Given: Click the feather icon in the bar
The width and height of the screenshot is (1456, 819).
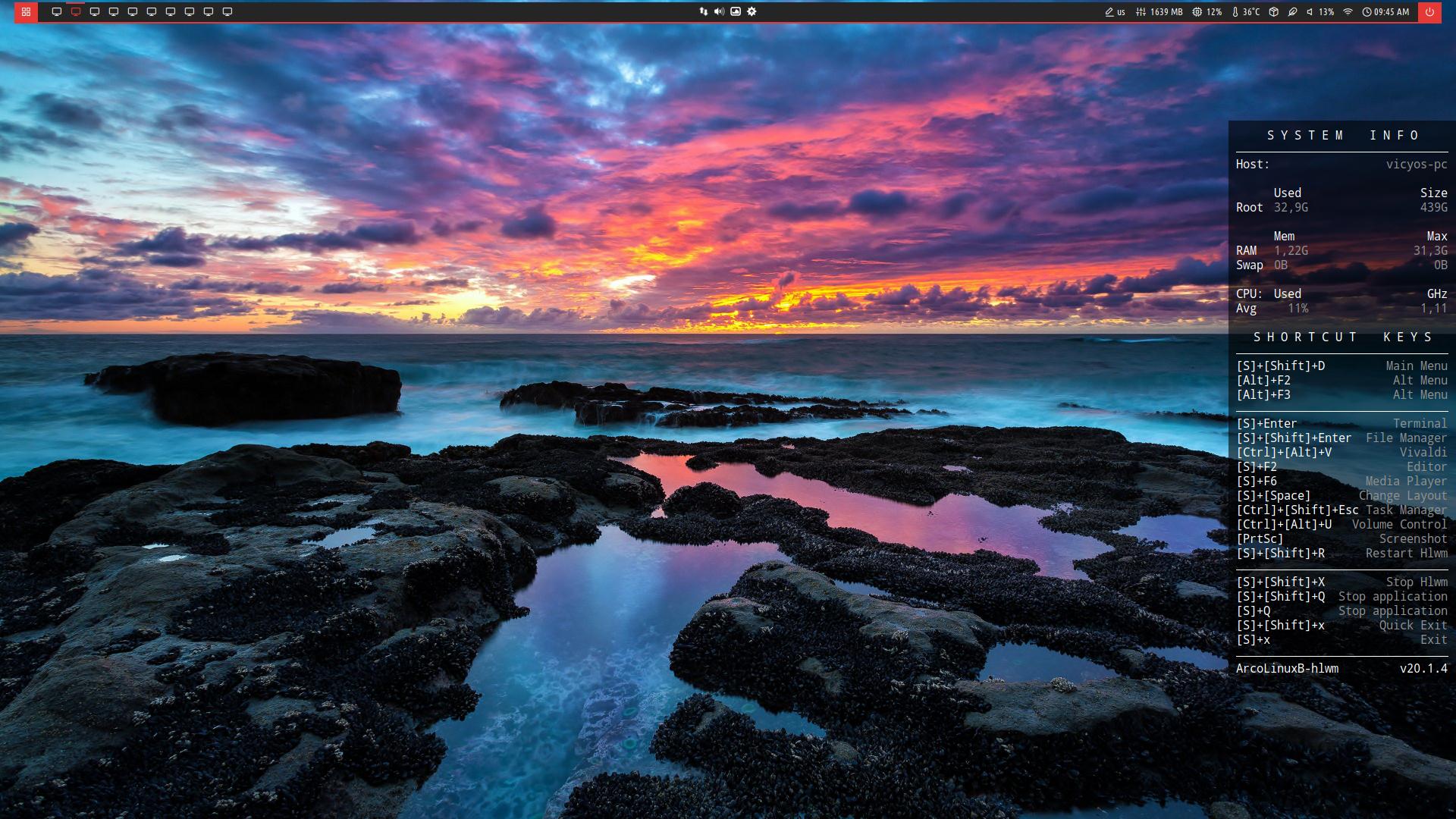Looking at the screenshot, I should pyautogui.click(x=1292, y=12).
